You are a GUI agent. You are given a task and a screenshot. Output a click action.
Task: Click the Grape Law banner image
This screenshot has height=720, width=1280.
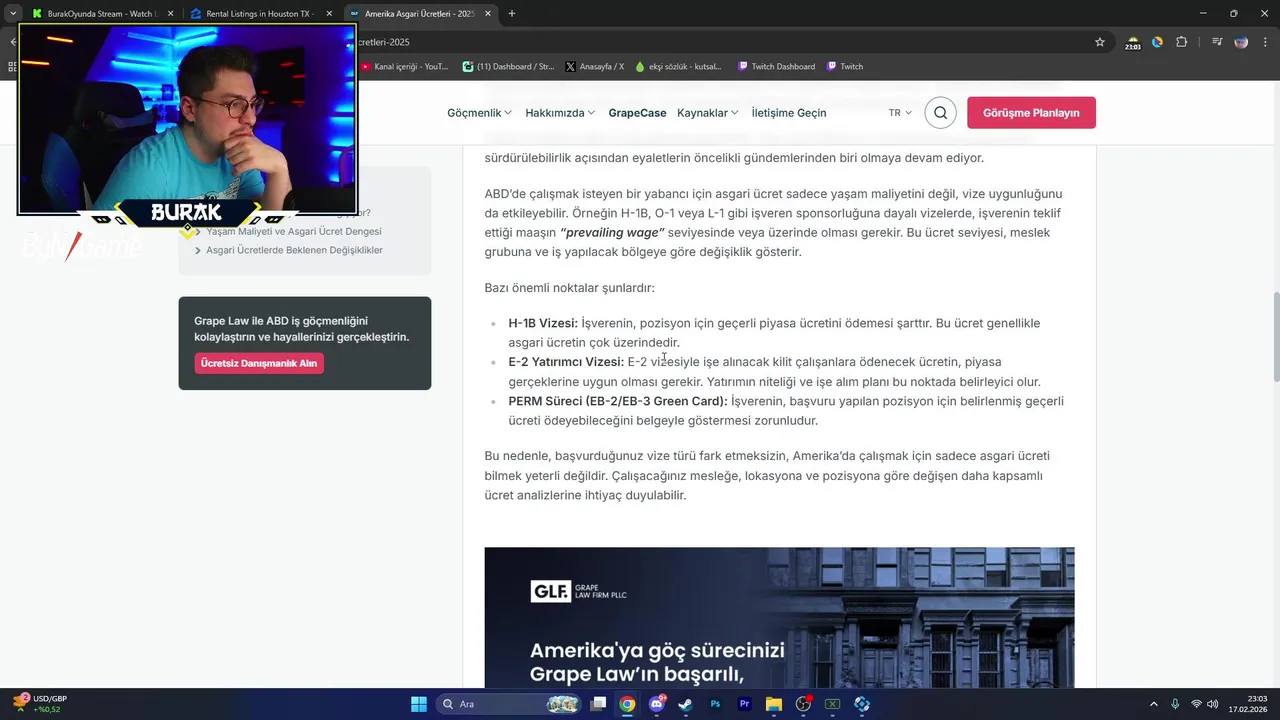coord(779,617)
